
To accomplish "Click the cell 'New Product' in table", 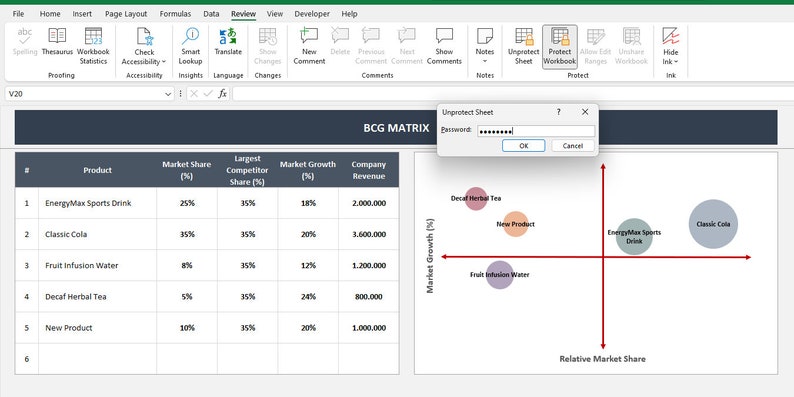I will pyautogui.click(x=97, y=328).
